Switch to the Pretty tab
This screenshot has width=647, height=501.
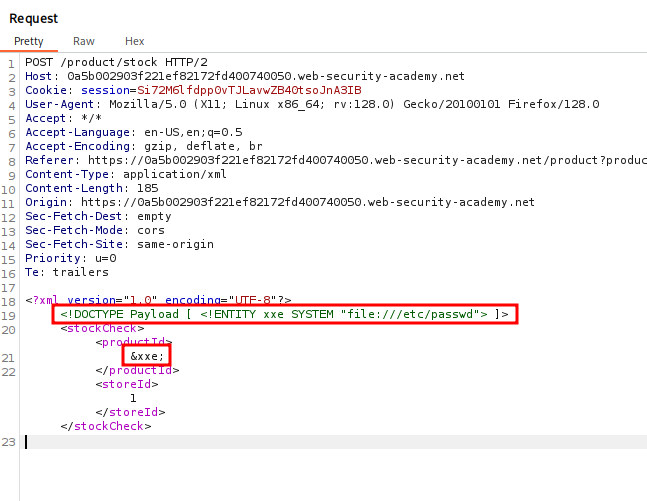pyautogui.click(x=28, y=41)
